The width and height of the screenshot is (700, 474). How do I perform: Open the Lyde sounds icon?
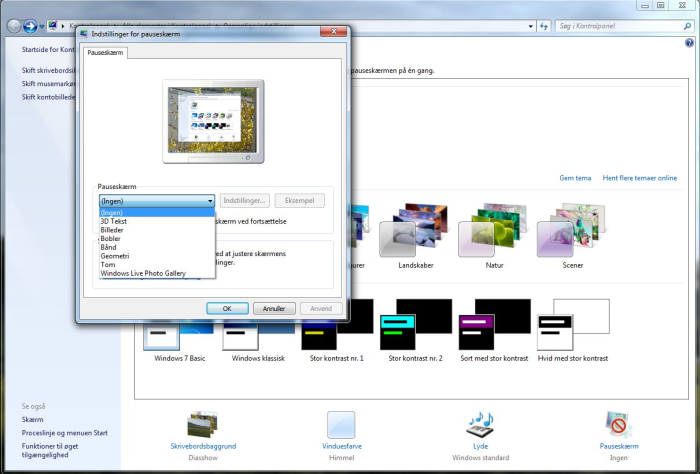[x=480, y=424]
